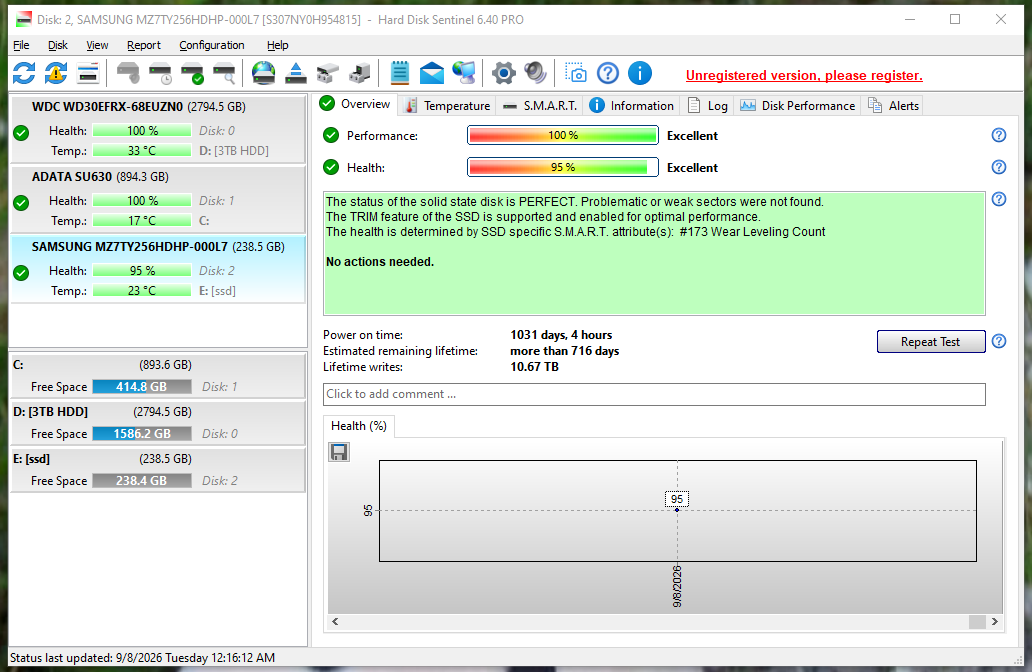
Task: Click the Performance 100 % gradient bar
Action: click(x=563, y=135)
